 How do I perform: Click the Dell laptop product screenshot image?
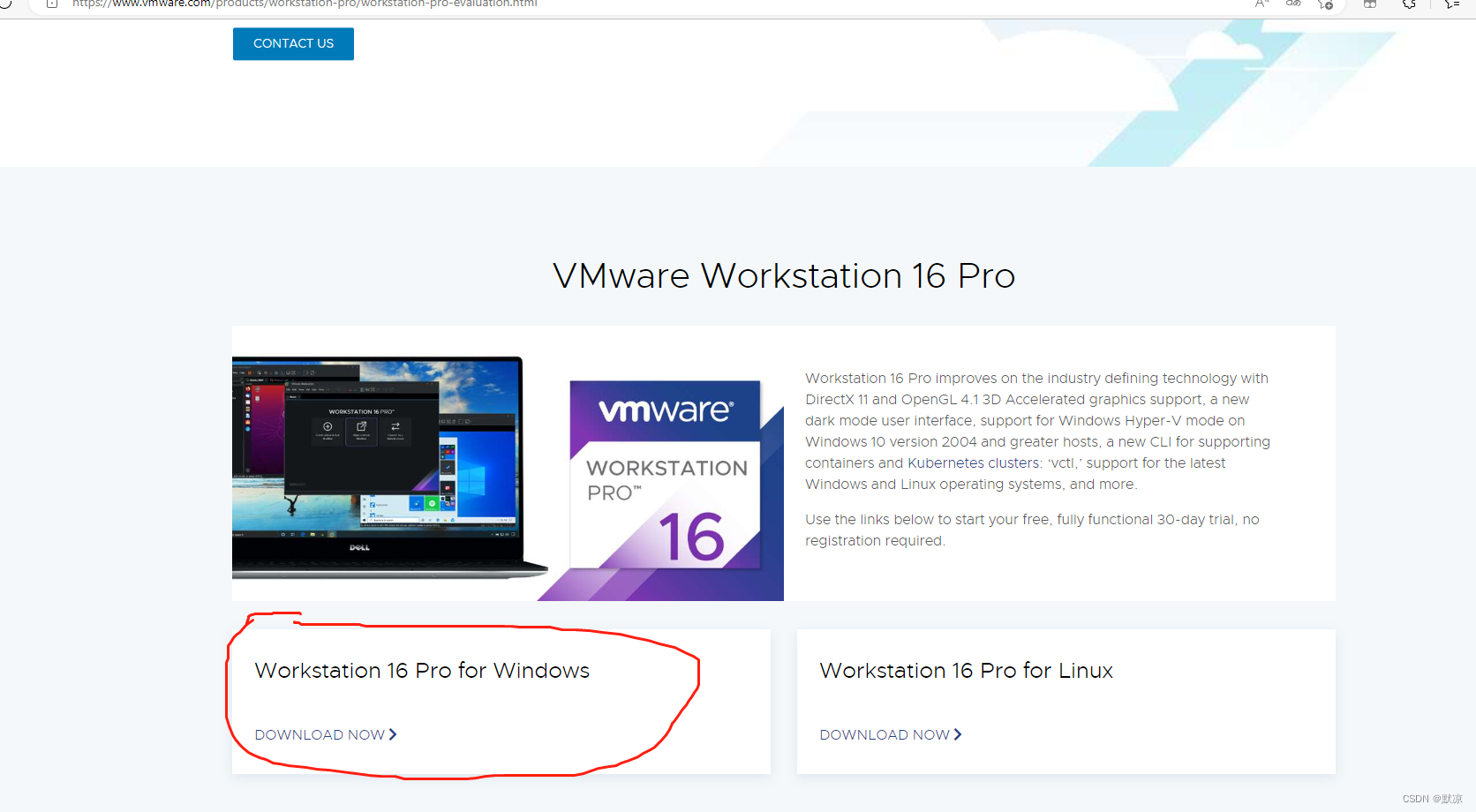pyautogui.click(x=389, y=468)
